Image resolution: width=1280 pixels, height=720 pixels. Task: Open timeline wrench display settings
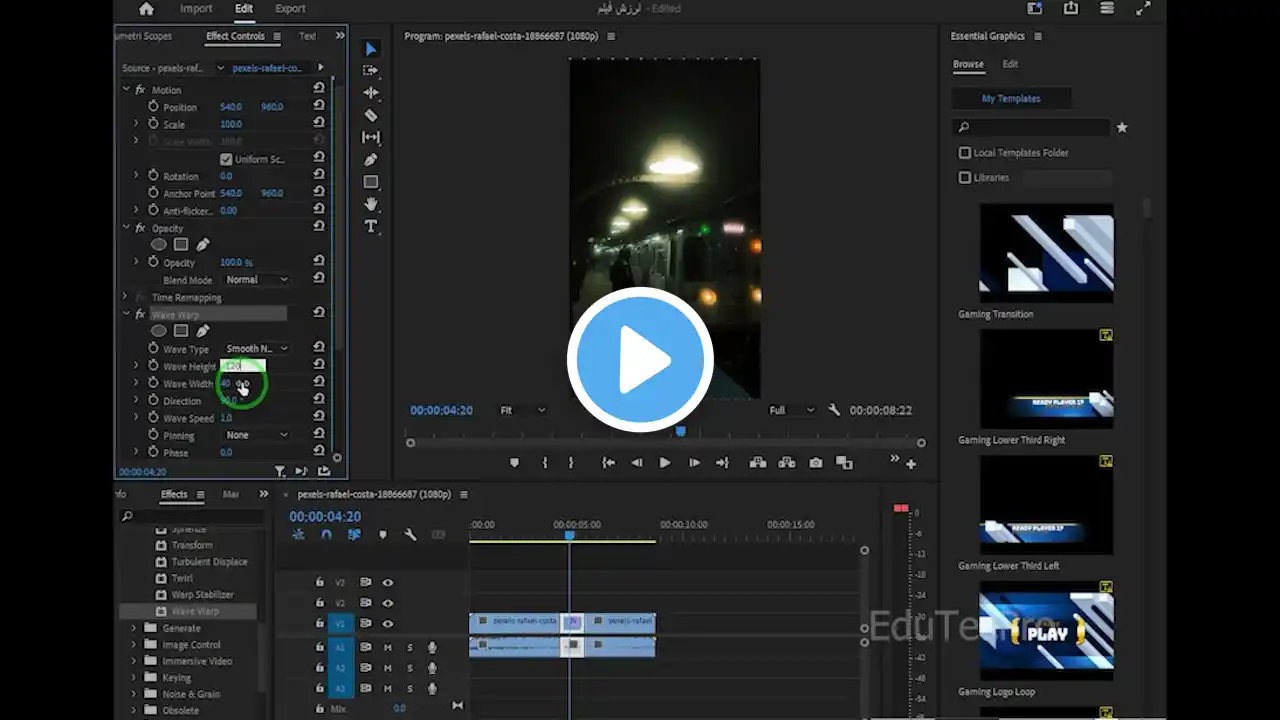[410, 535]
